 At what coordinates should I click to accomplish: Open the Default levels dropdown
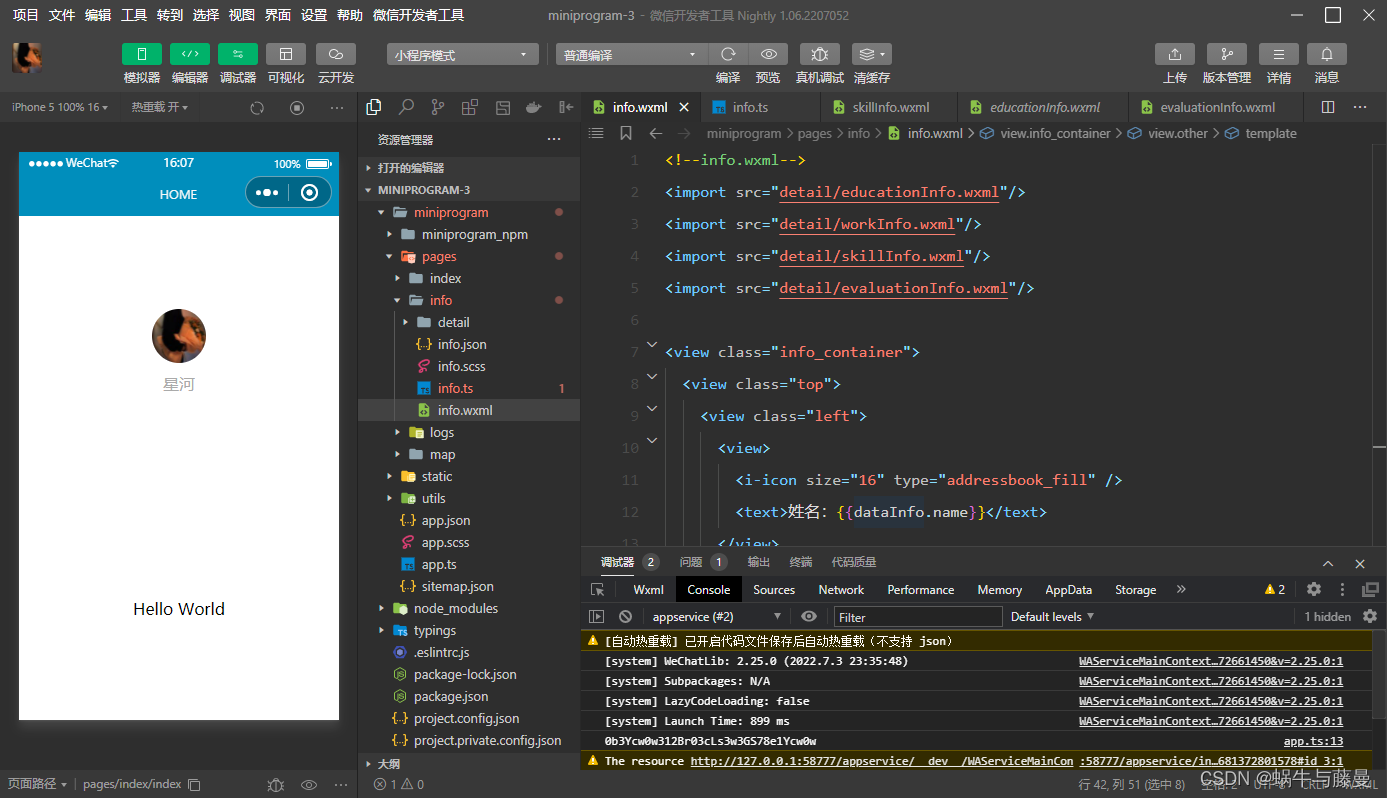coord(1052,617)
